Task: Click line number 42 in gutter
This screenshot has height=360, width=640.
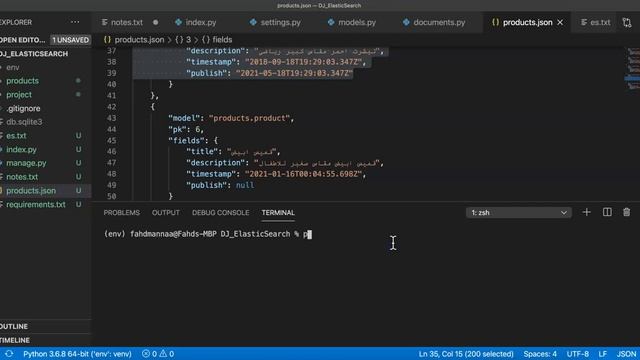Action: 111,107
